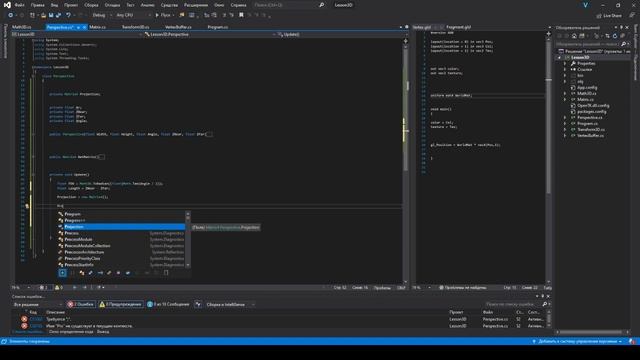The image size is (640, 360).
Task: Expand the Properties node in Solution Explorer
Action: [565, 64]
